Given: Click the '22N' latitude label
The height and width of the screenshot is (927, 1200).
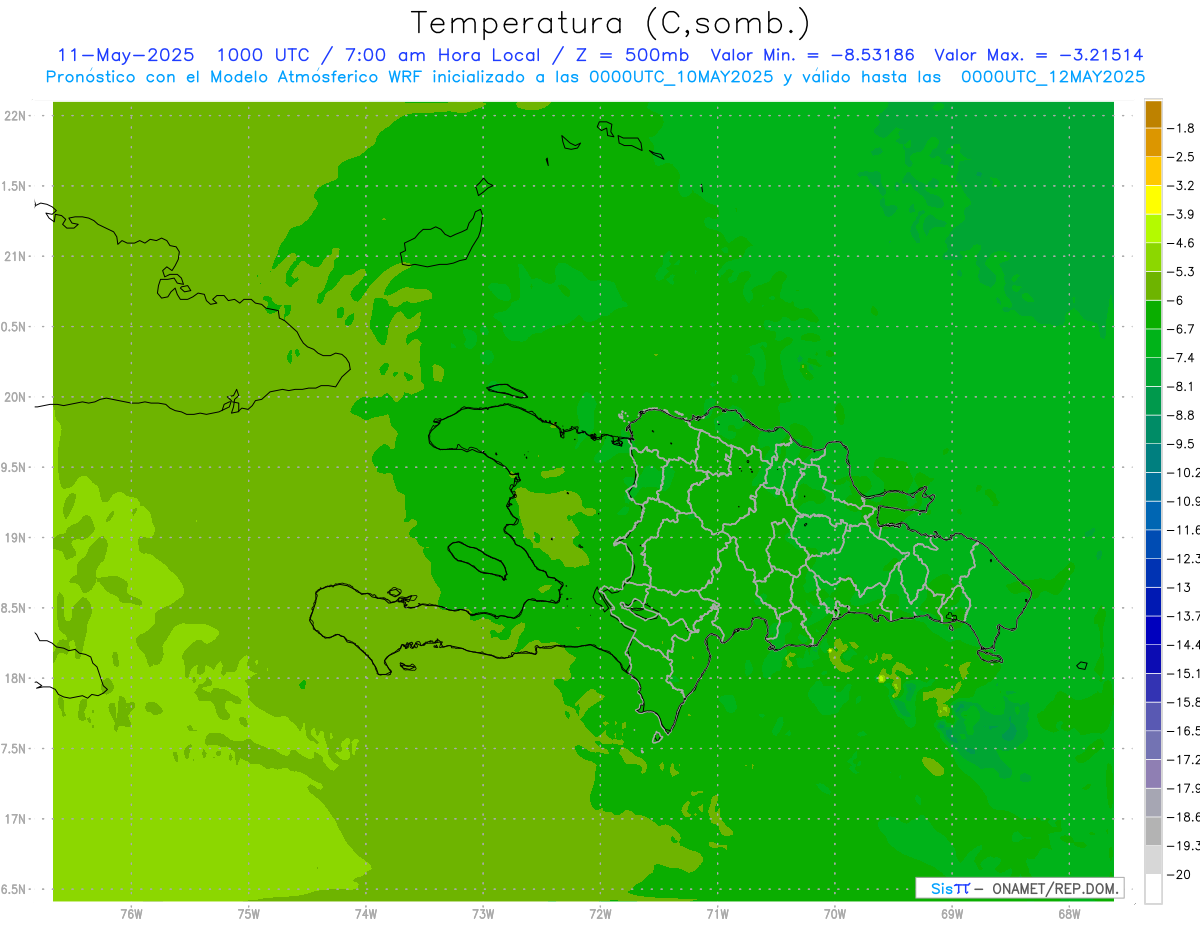Looking at the screenshot, I should coord(15,116).
